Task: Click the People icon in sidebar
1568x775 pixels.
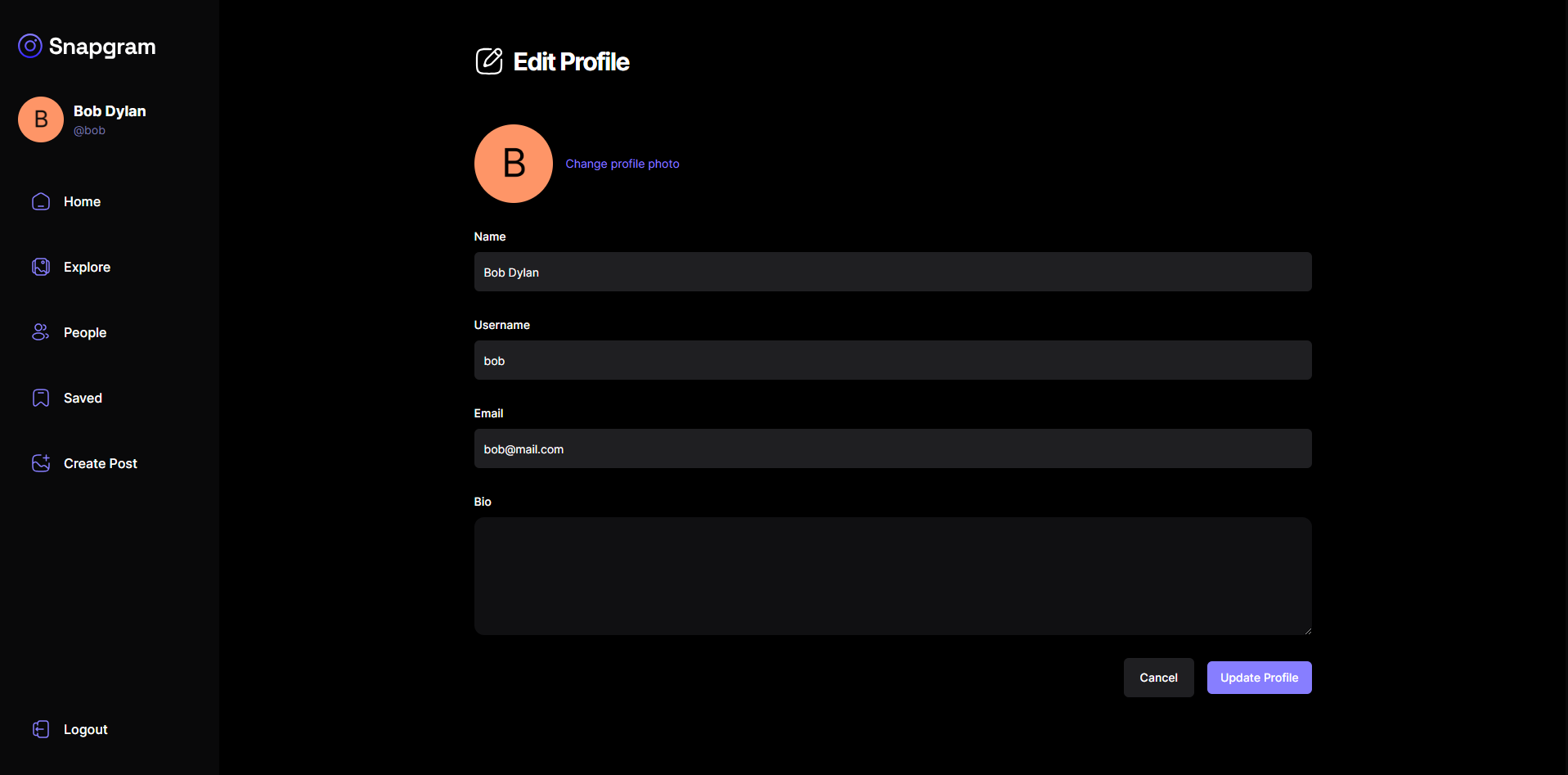Action: click(x=41, y=332)
